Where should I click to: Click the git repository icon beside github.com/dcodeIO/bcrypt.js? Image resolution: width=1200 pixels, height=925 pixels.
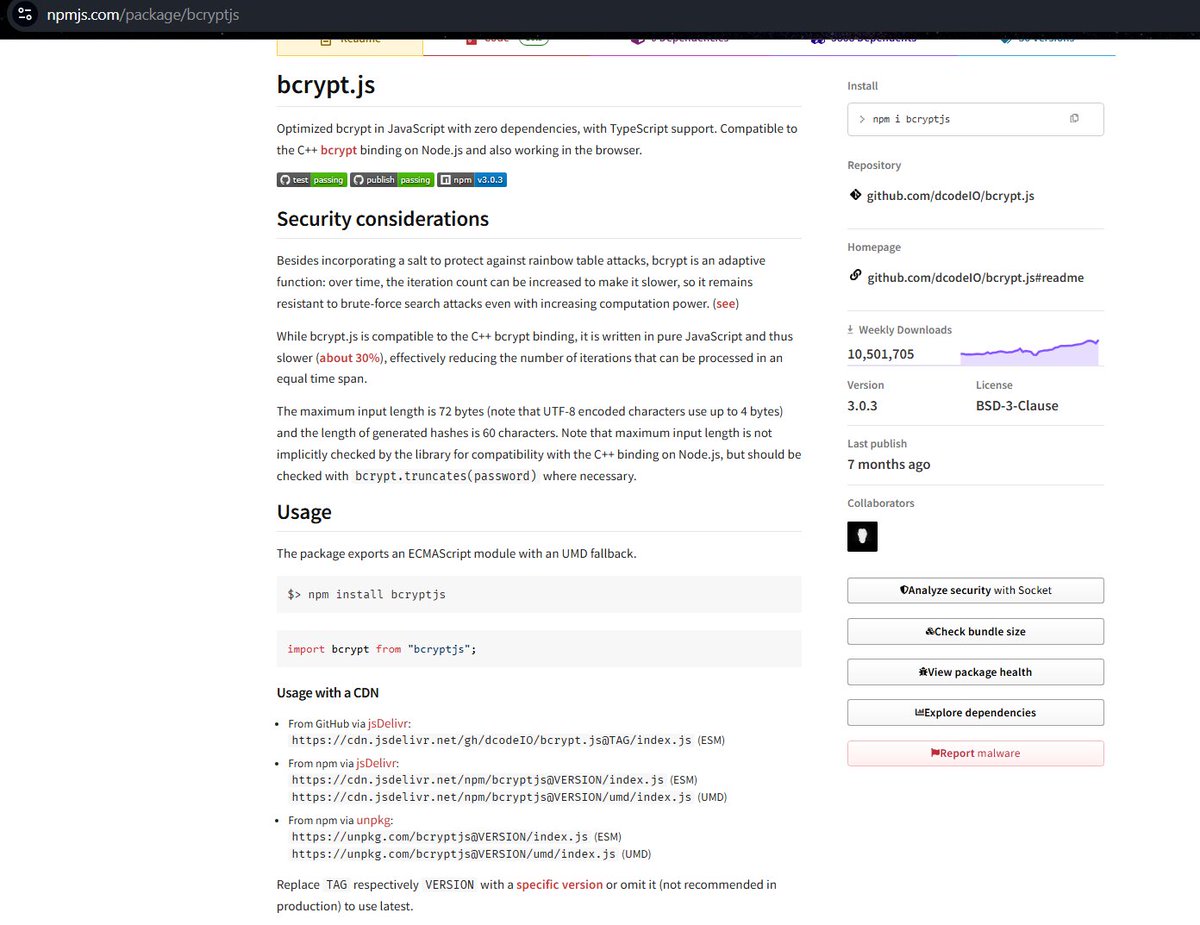pos(855,195)
